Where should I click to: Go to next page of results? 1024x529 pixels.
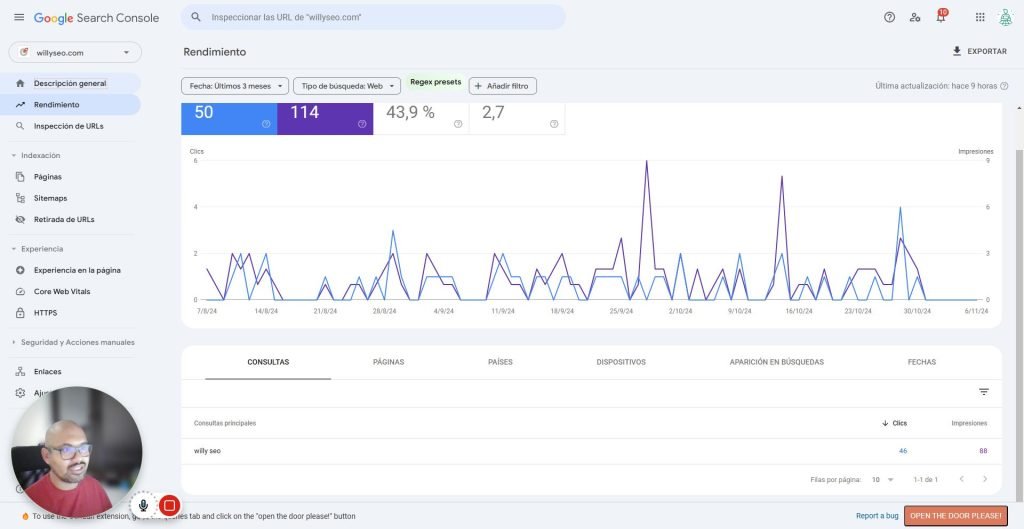point(985,479)
